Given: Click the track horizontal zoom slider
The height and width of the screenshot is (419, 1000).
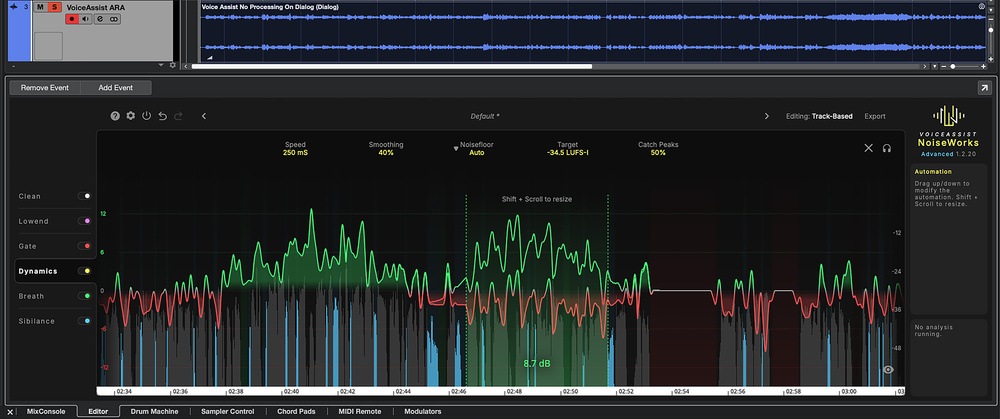Looking at the screenshot, I should pos(961,66).
